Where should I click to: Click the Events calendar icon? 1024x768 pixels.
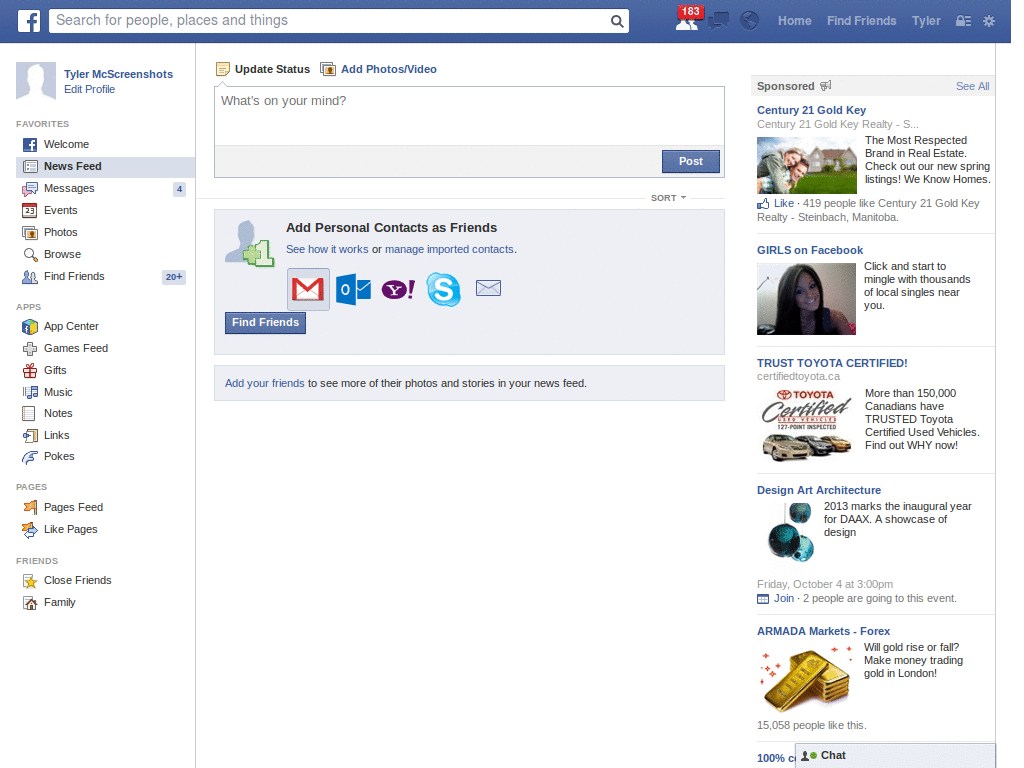point(30,211)
